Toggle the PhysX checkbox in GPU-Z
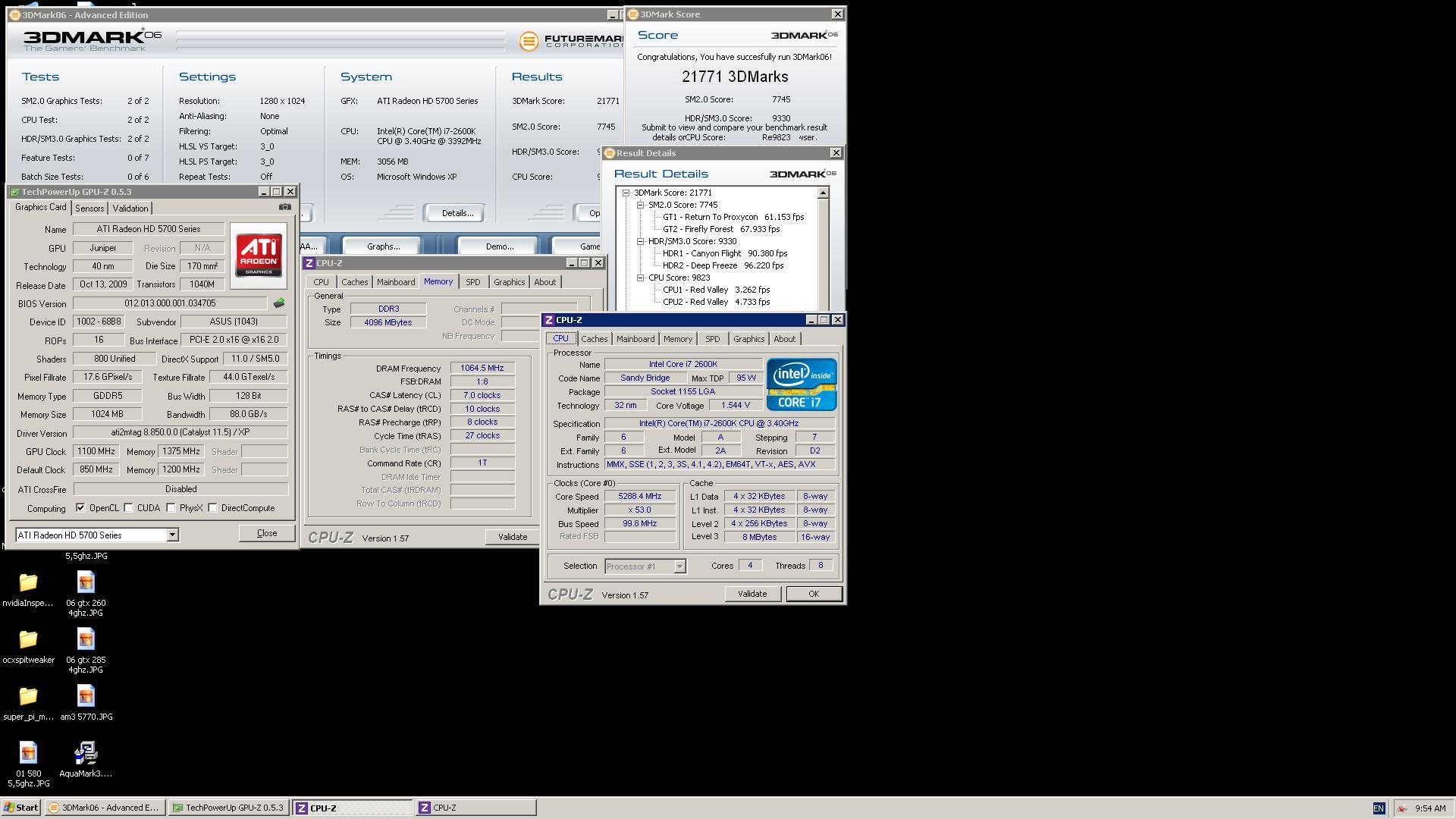The height and width of the screenshot is (819, 1456). tap(171, 508)
